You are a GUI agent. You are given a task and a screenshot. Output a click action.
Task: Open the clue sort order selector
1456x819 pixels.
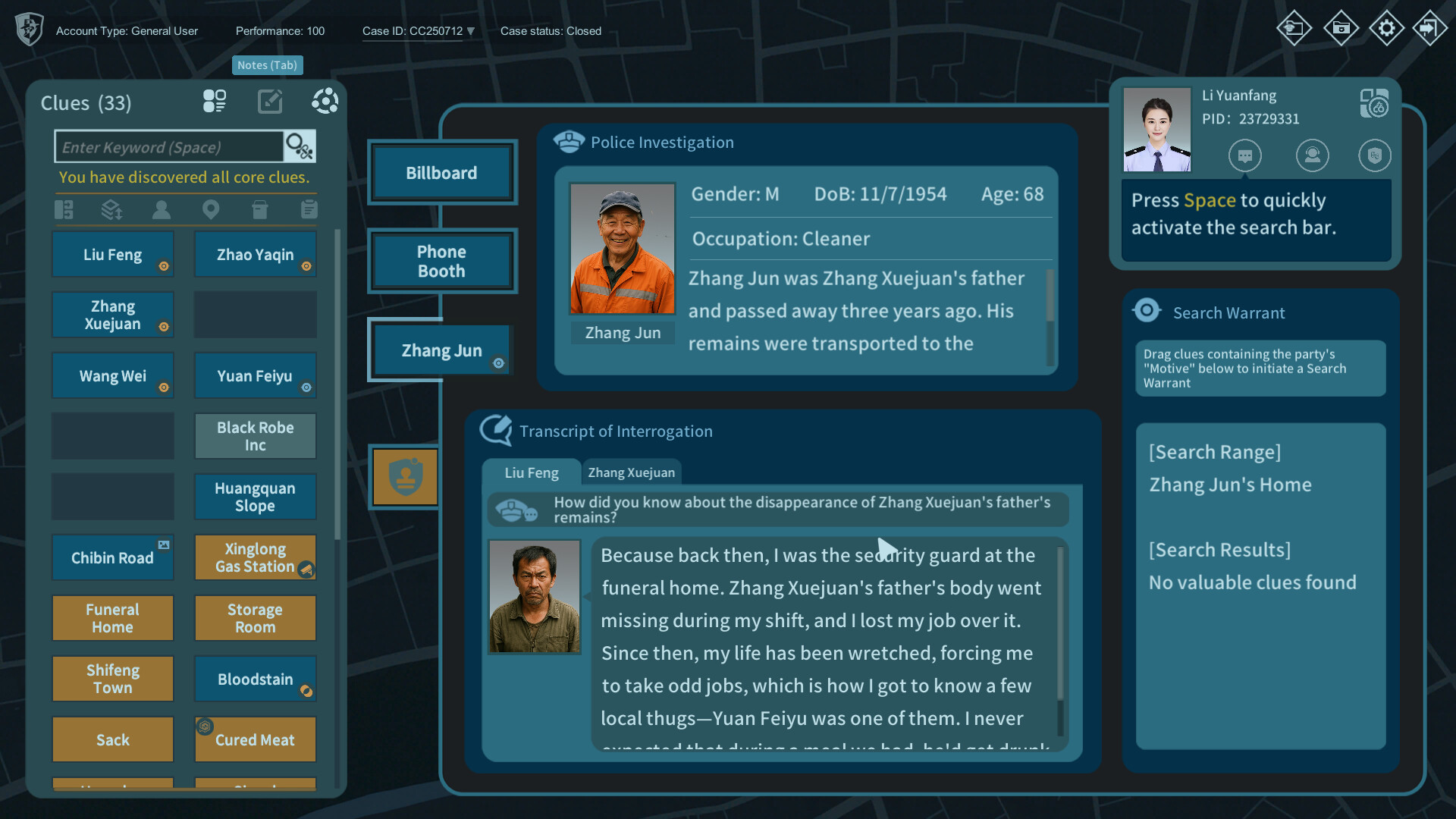(x=112, y=209)
